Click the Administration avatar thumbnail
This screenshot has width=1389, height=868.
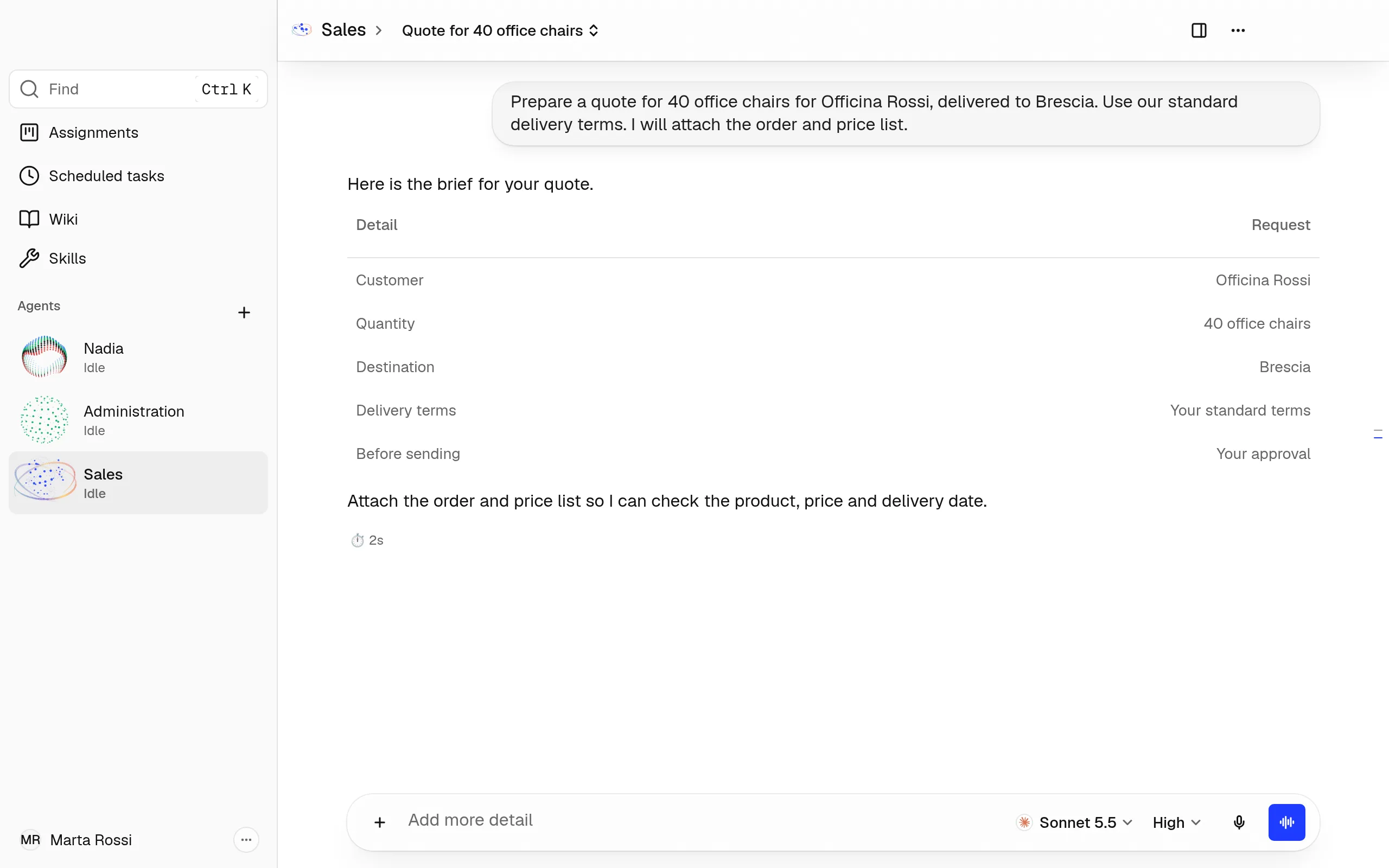coord(45,420)
